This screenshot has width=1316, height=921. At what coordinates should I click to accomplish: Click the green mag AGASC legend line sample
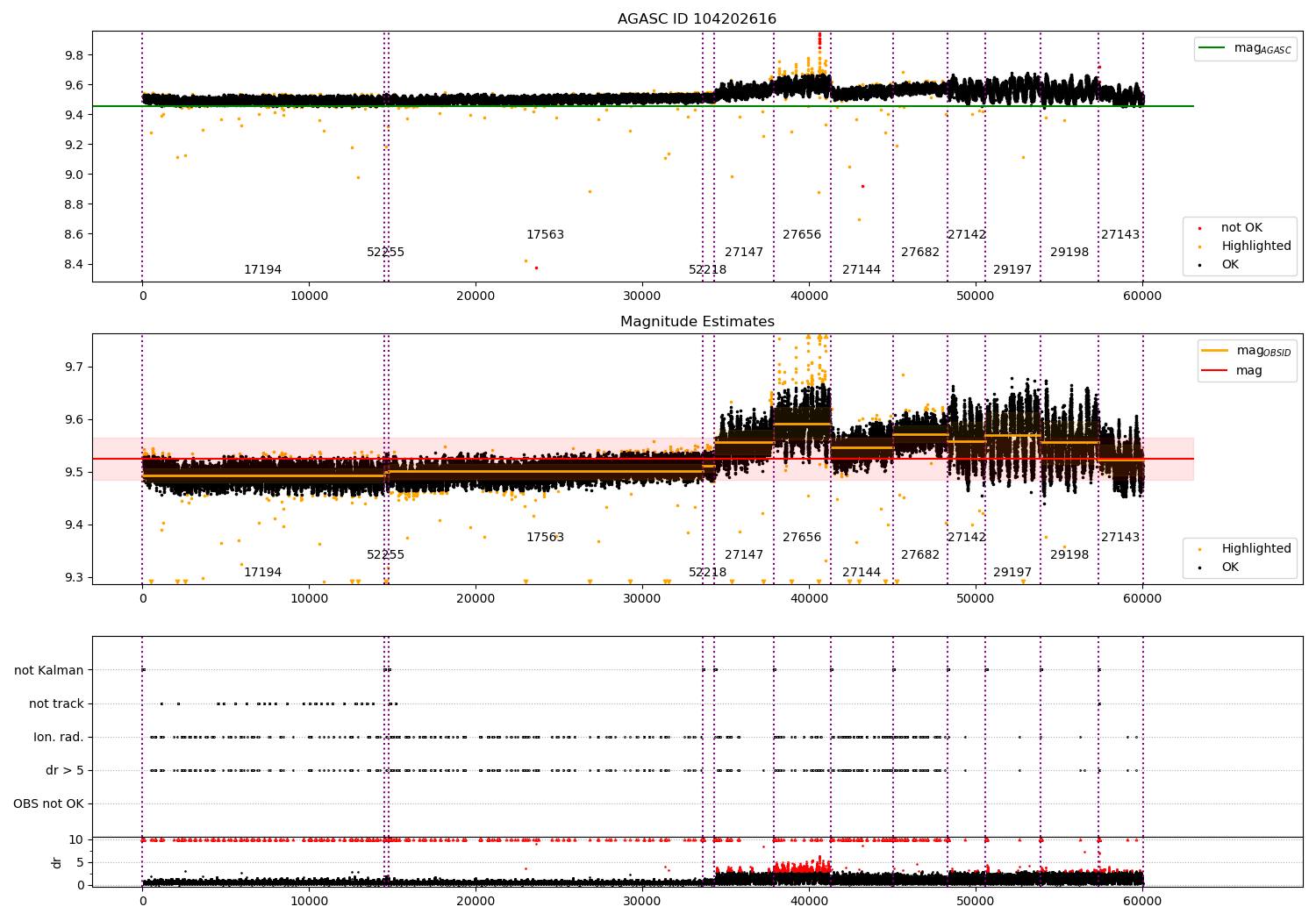tap(1212, 48)
